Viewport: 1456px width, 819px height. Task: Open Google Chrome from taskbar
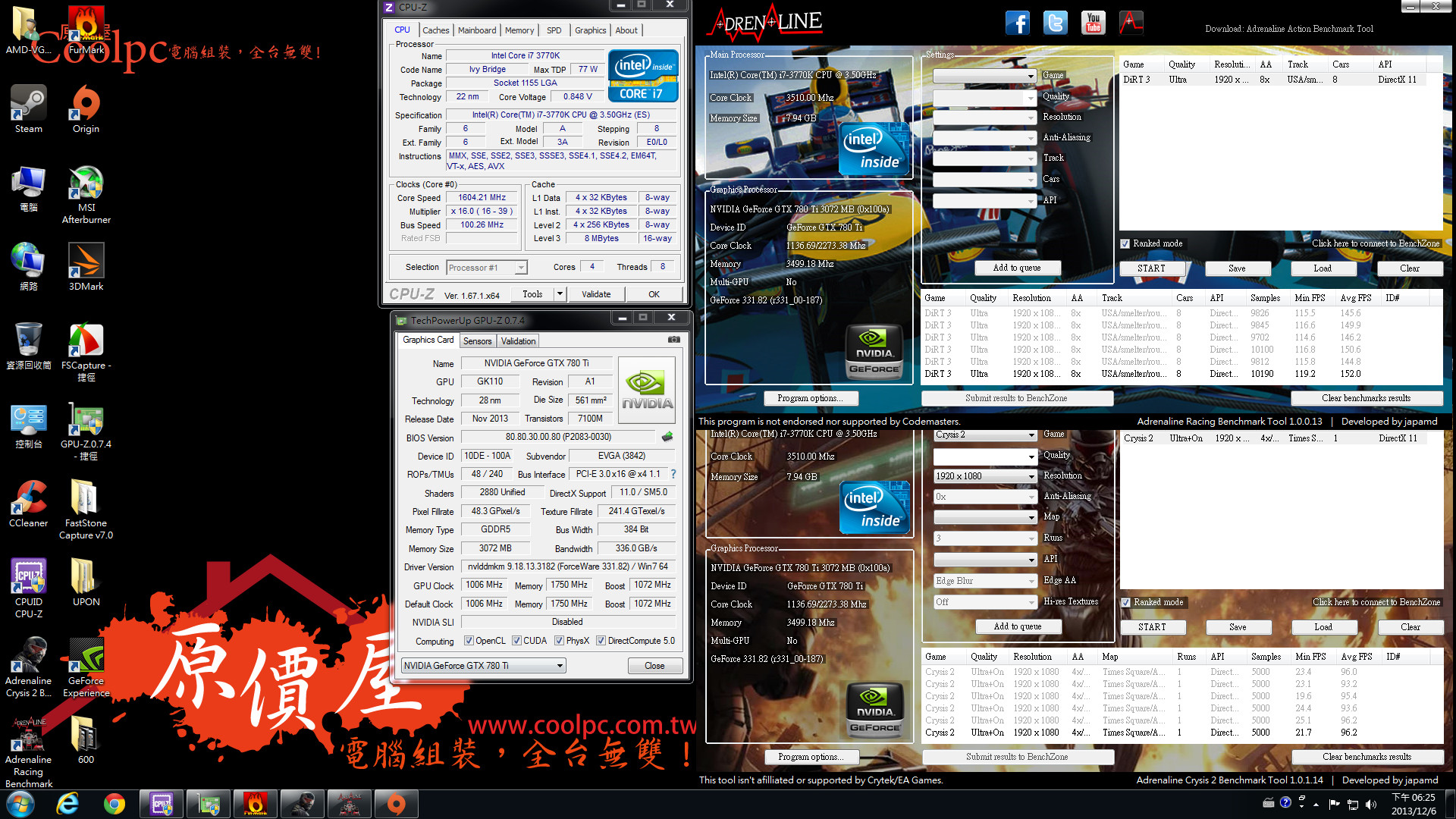click(x=115, y=804)
